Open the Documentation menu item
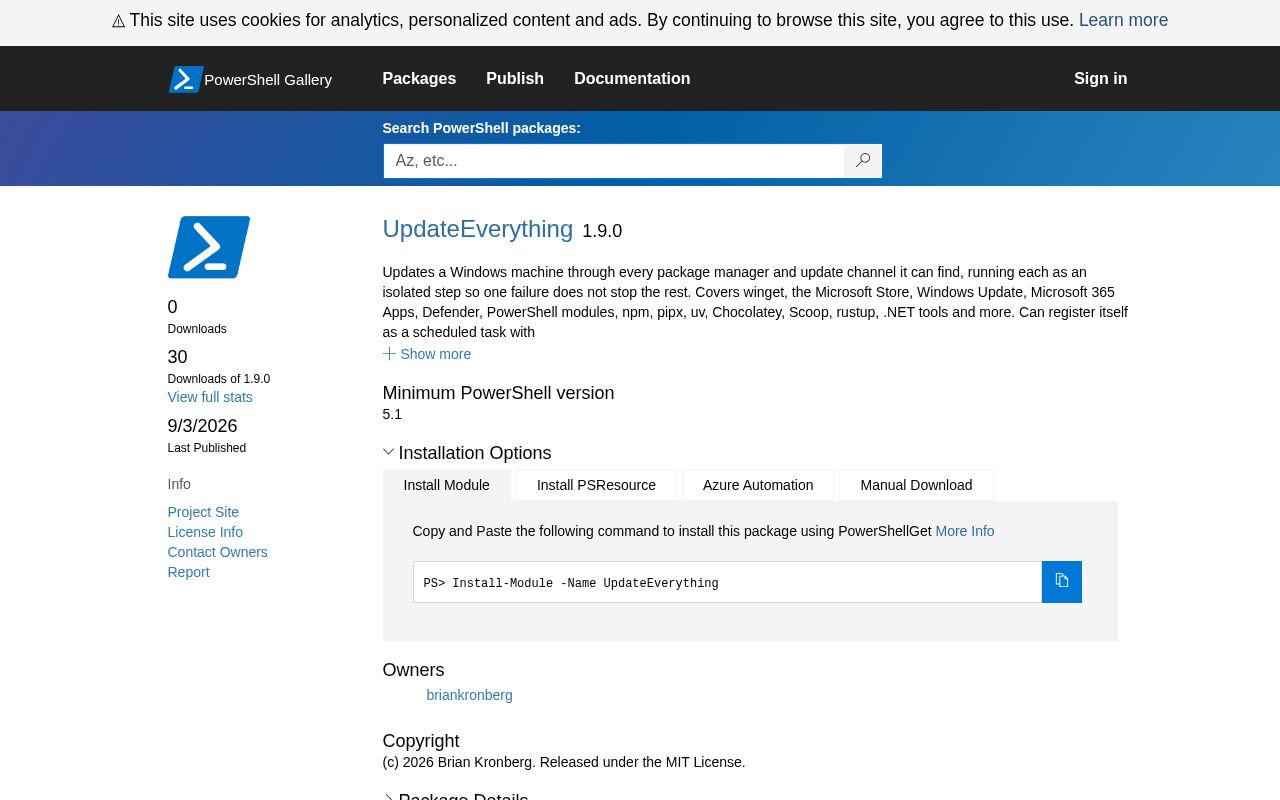 click(x=632, y=79)
